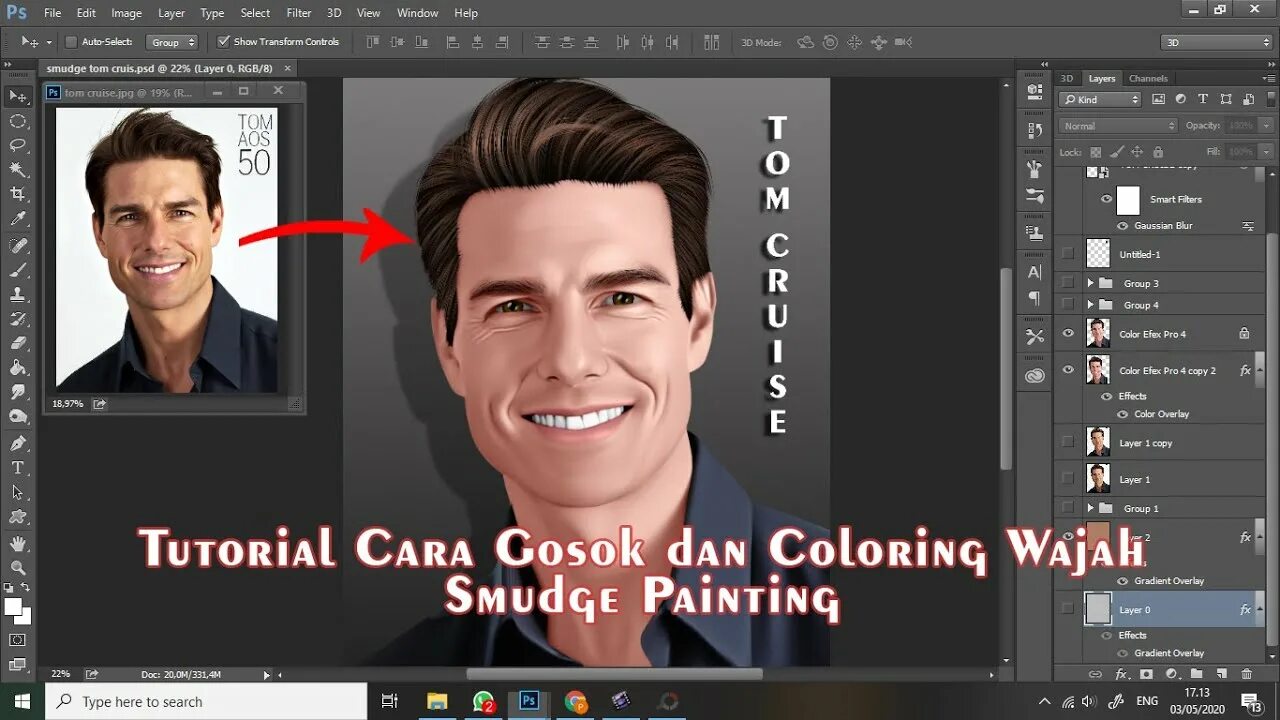Toggle Color Overlay effect visibility
Image resolution: width=1280 pixels, height=720 pixels.
coord(1122,414)
